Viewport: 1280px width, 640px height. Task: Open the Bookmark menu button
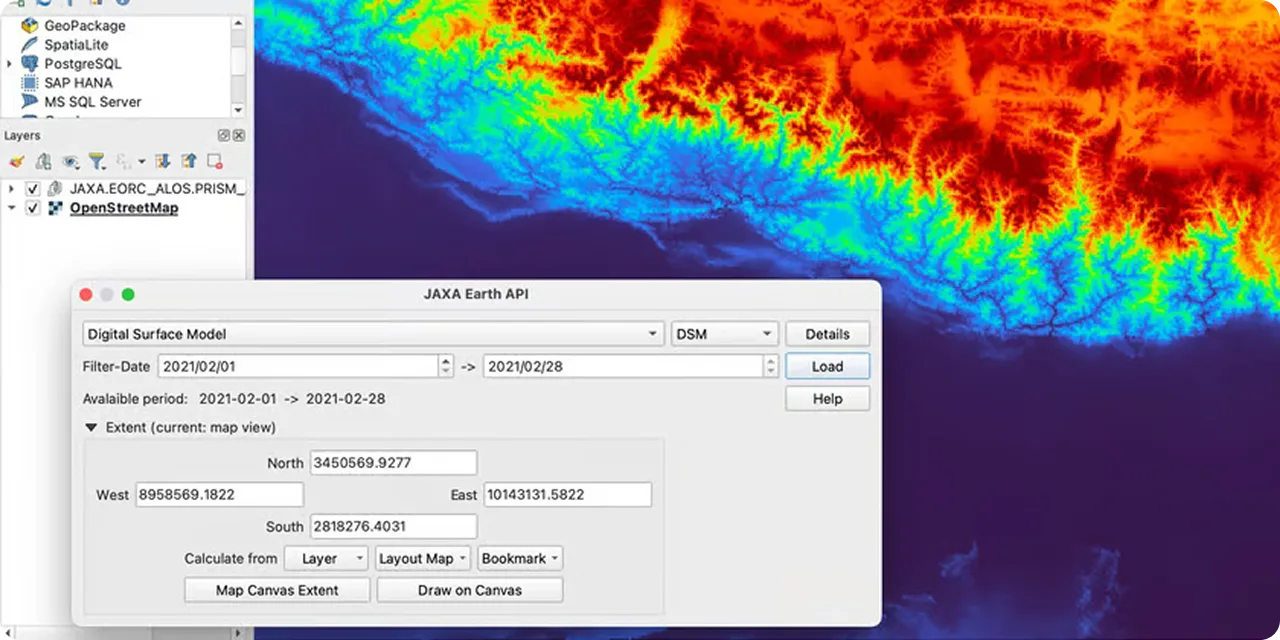point(520,558)
